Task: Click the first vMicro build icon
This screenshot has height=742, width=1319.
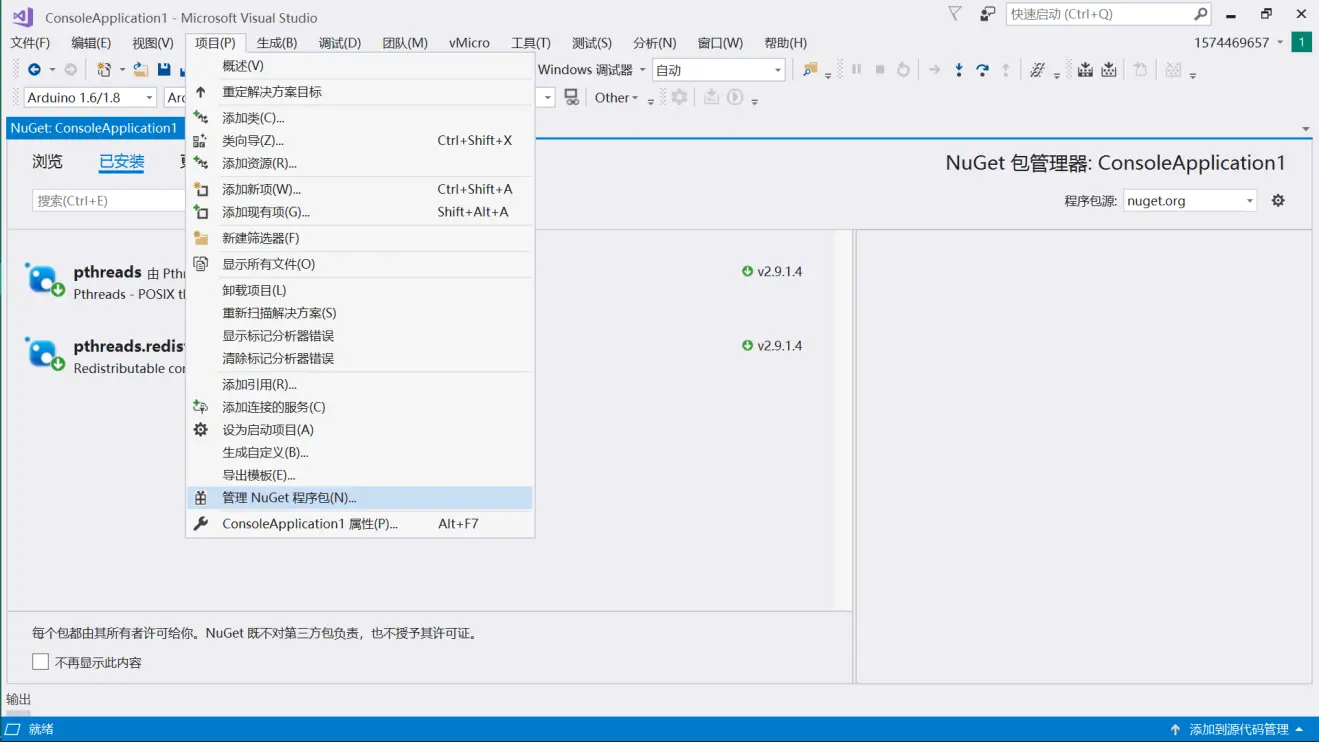Action: tap(1085, 69)
